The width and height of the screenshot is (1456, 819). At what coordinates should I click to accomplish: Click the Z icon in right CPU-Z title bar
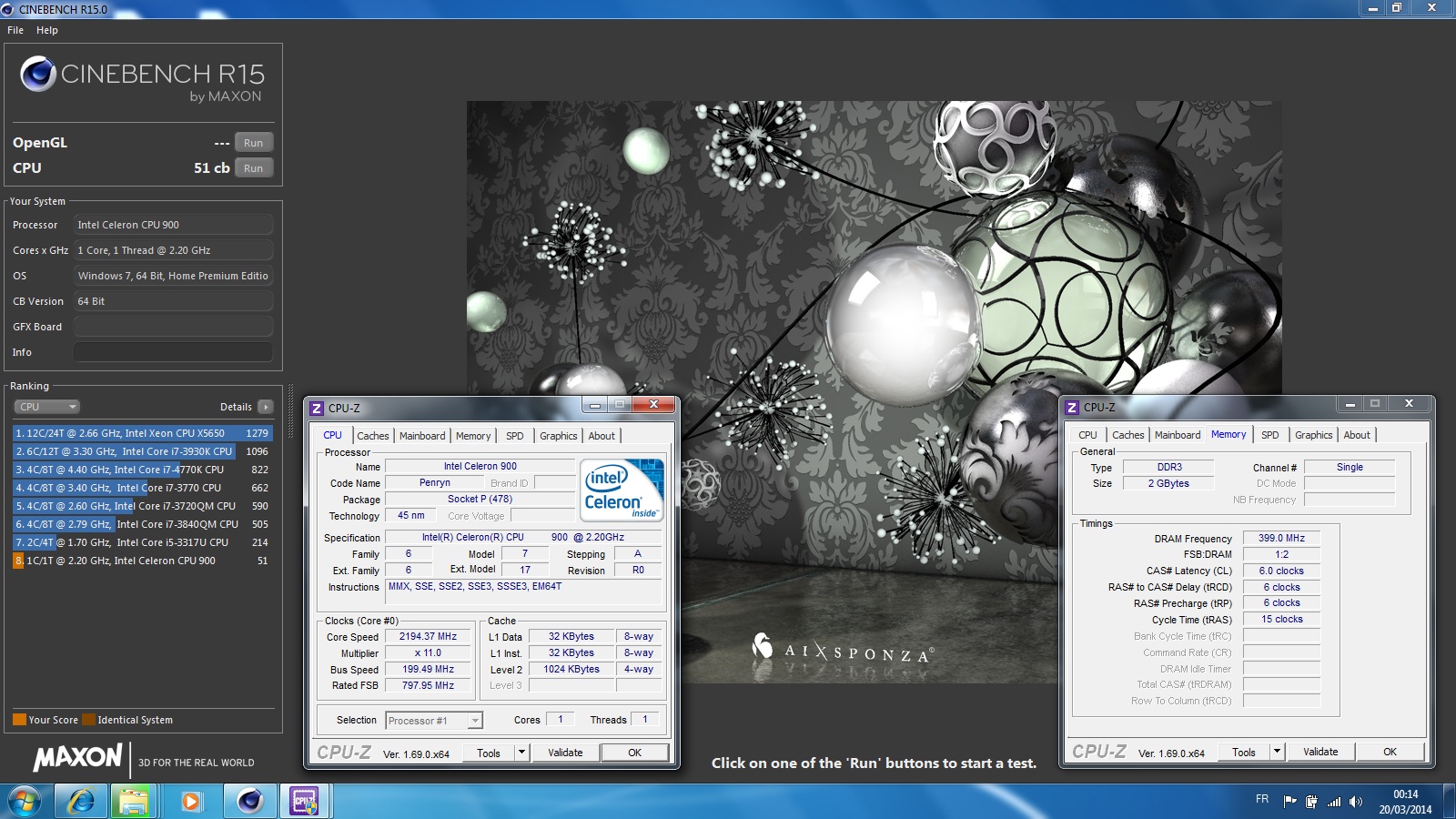pos(1072,408)
